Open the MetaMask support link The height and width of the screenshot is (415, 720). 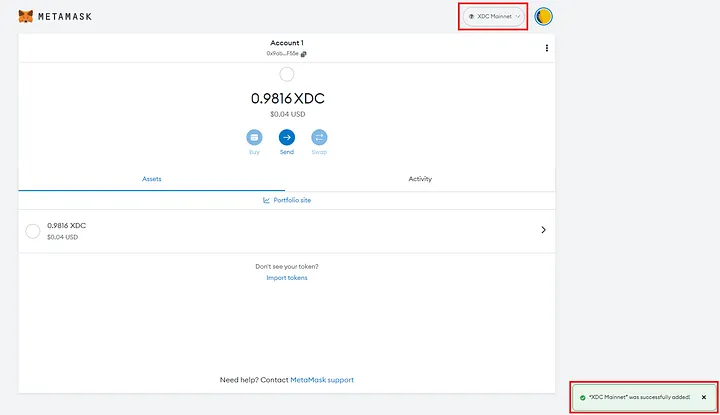click(x=322, y=380)
